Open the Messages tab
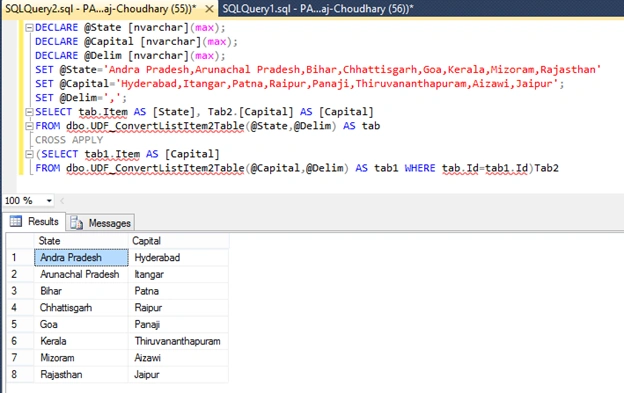The image size is (624, 393). [x=100, y=223]
